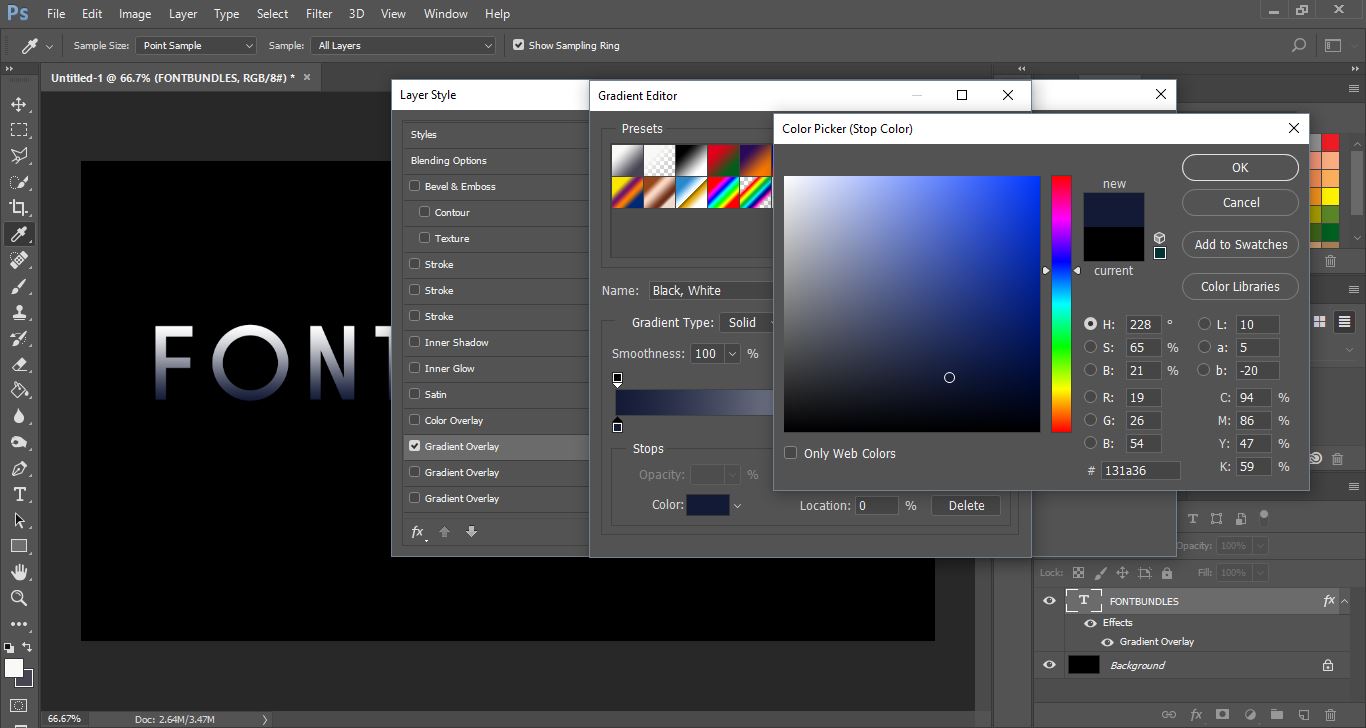This screenshot has width=1366, height=728.
Task: Select the Hand tool
Action: [19, 572]
